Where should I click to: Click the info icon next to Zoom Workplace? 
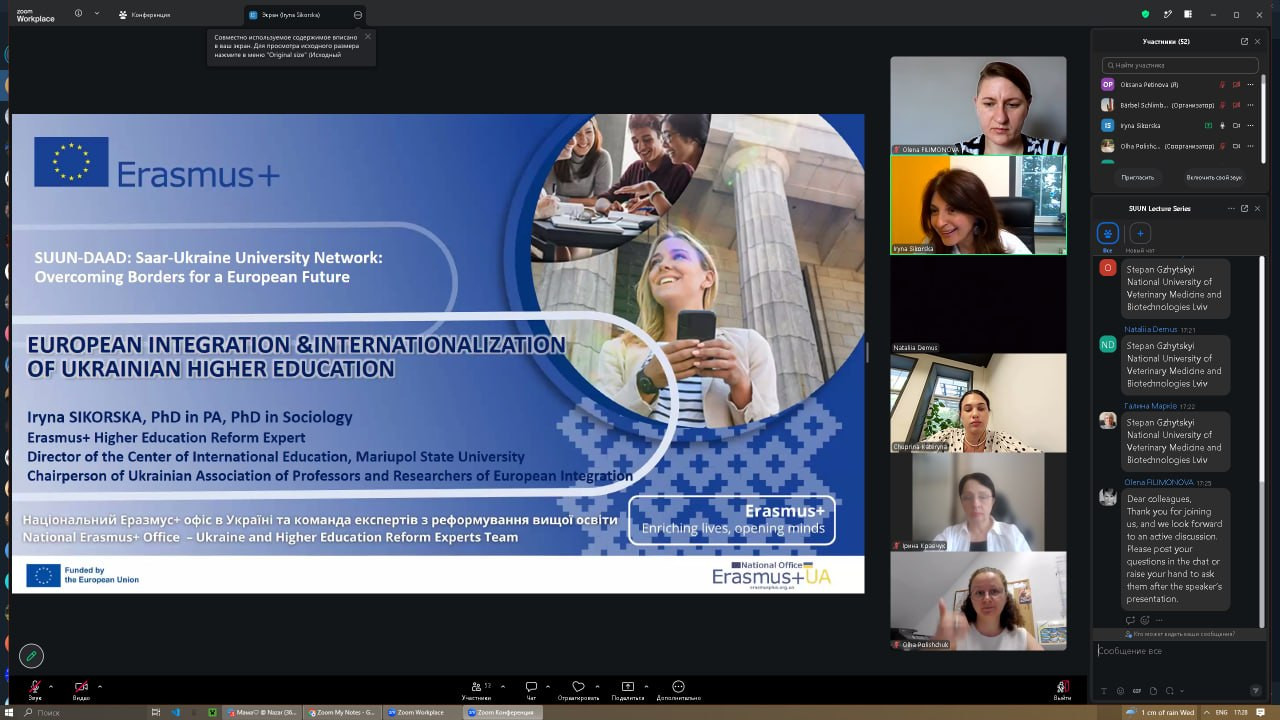click(78, 14)
